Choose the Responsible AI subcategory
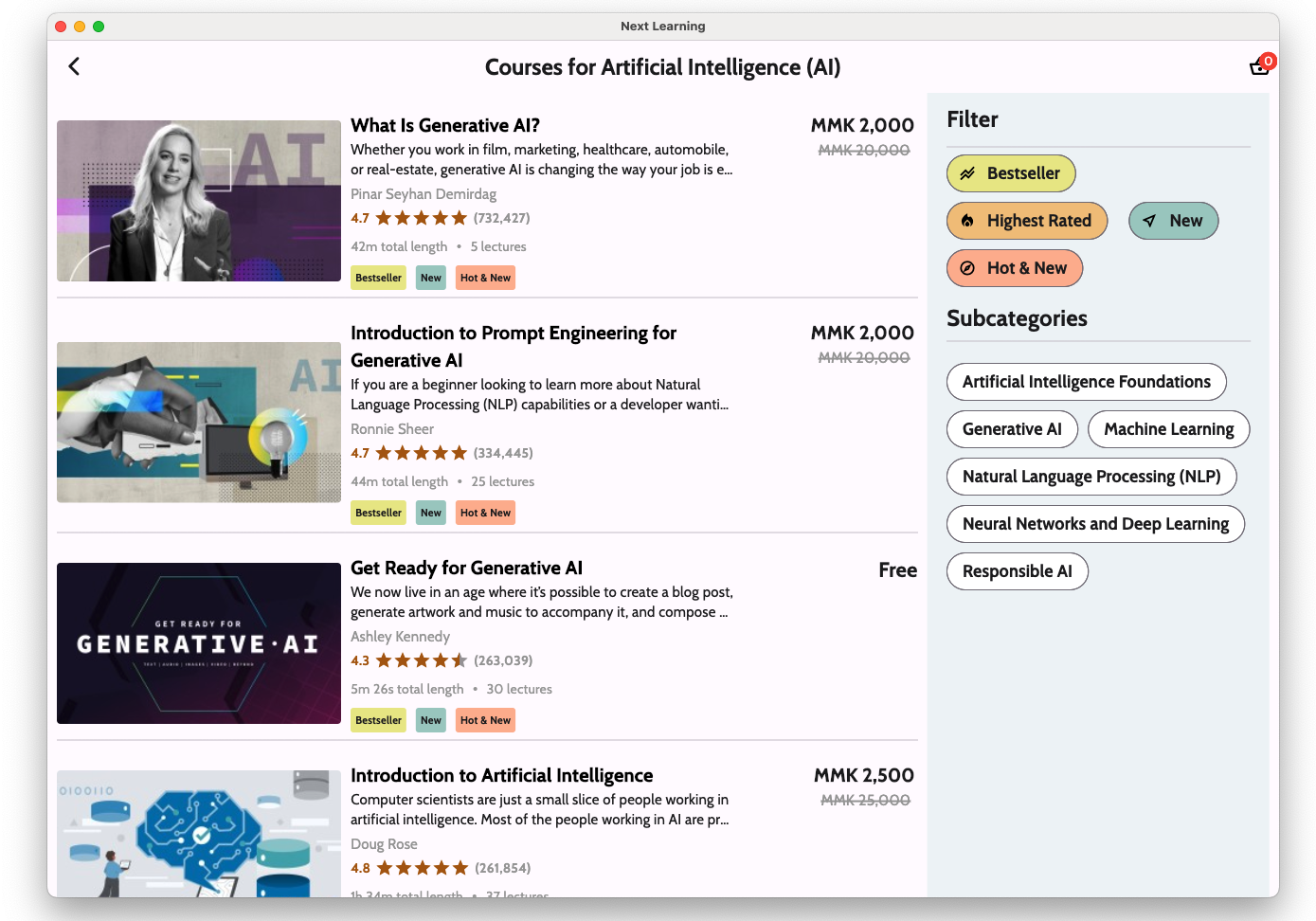This screenshot has height=921, width=1316. (x=1017, y=571)
